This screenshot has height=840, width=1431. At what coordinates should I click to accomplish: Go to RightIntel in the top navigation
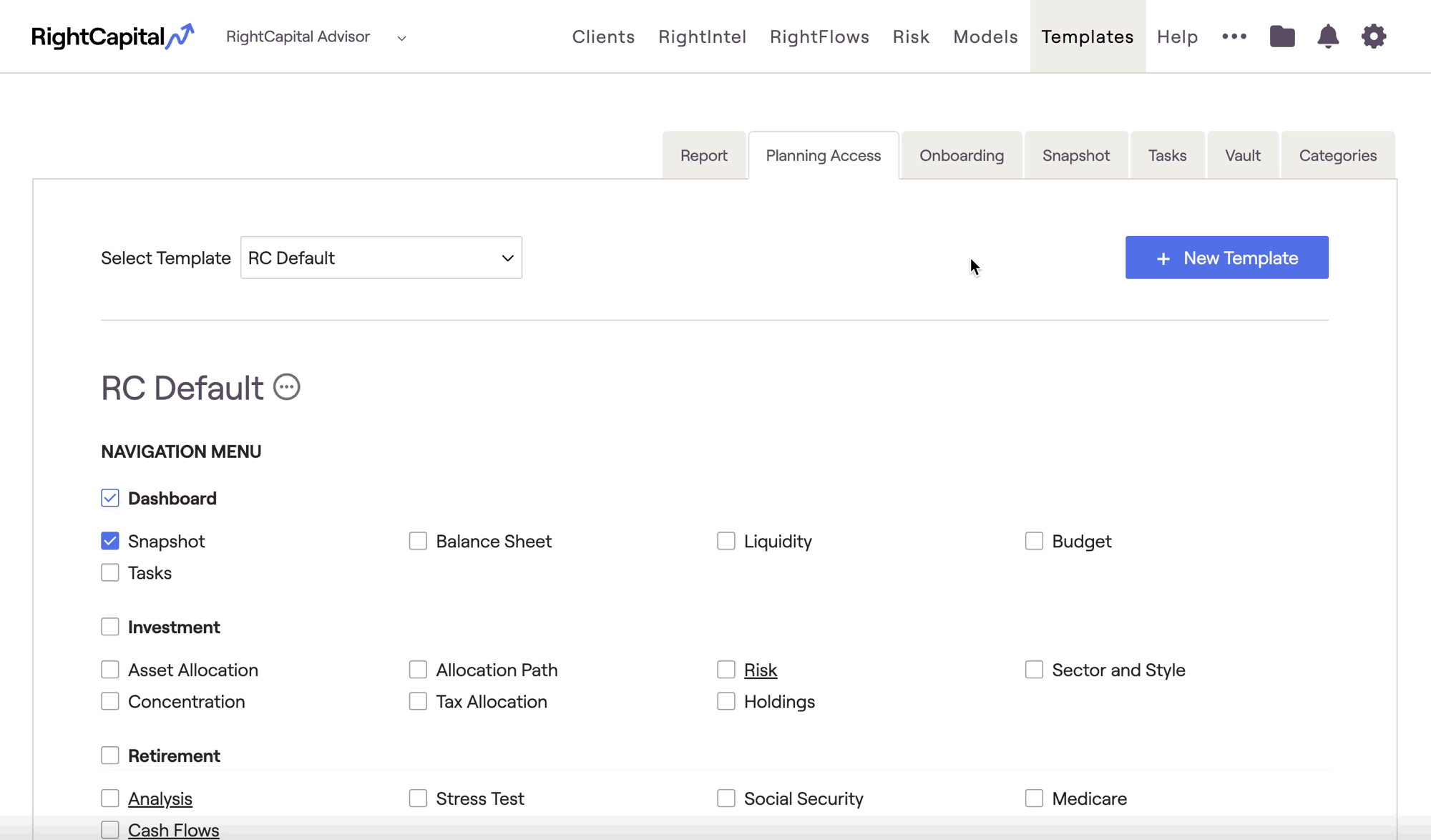pos(702,36)
